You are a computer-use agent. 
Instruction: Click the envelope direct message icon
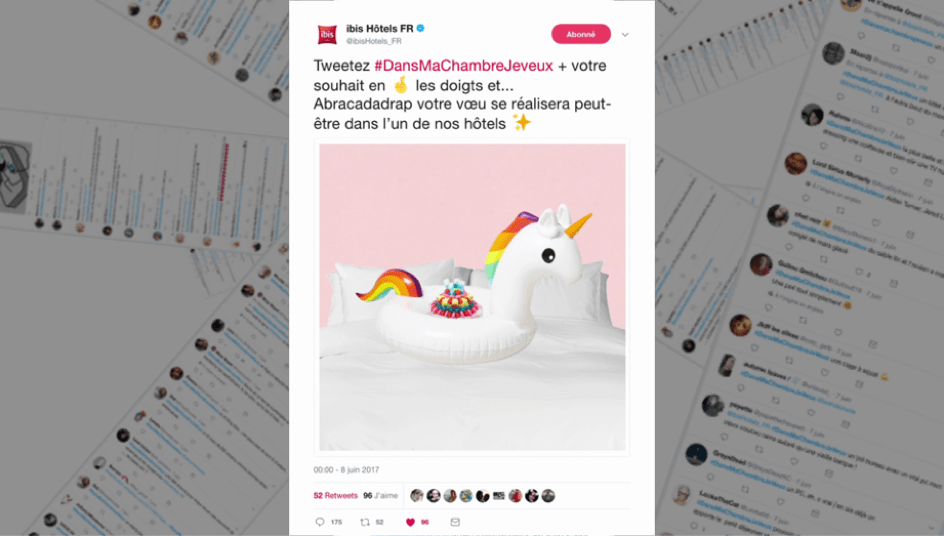(455, 522)
